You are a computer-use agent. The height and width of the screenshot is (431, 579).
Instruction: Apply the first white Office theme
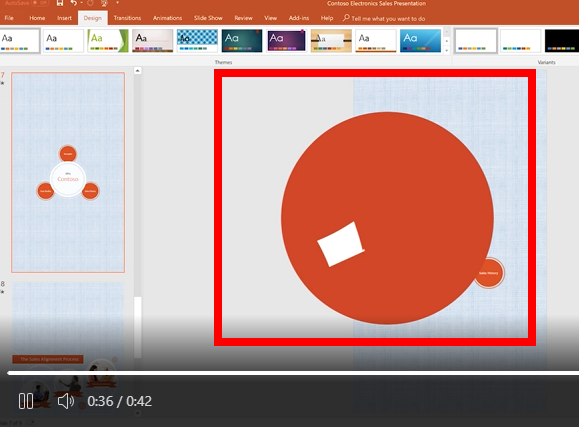(x=20, y=41)
